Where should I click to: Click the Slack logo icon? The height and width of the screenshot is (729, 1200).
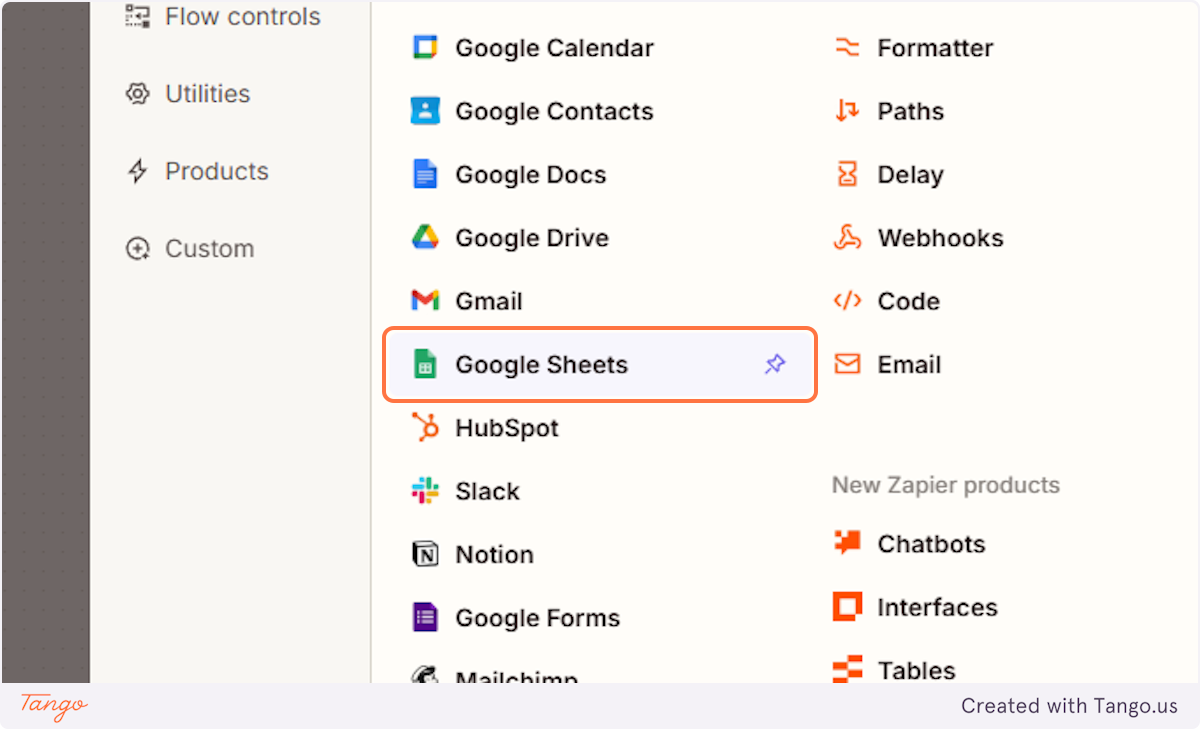tap(425, 491)
